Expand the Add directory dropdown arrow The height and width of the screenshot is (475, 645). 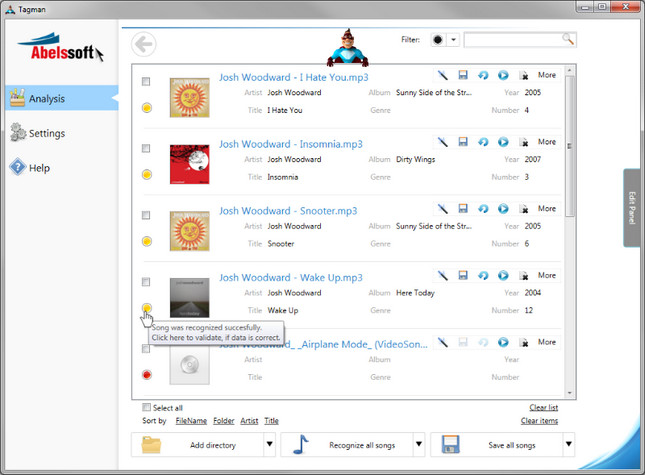click(x=269, y=445)
